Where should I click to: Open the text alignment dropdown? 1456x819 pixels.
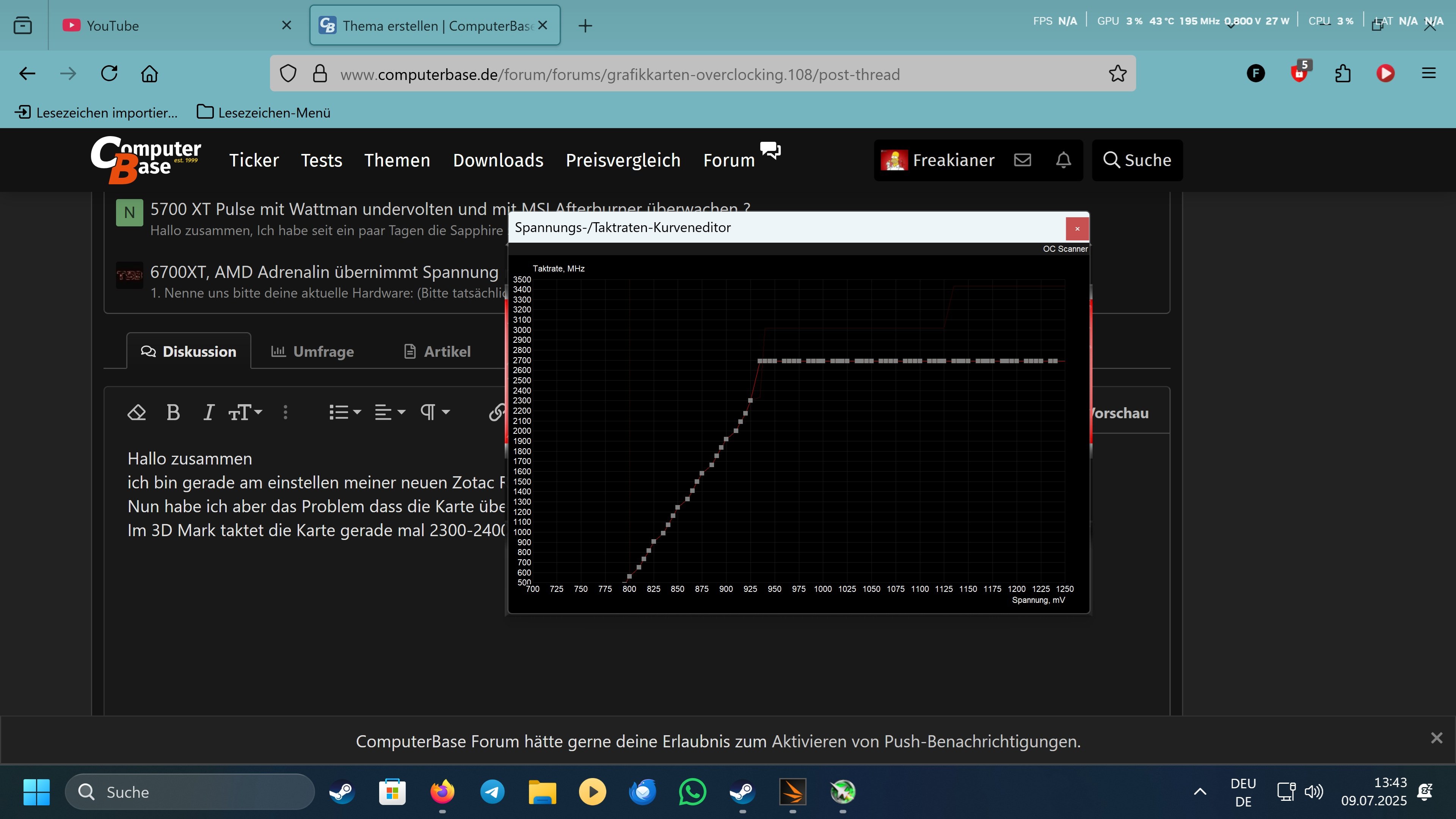[389, 413]
